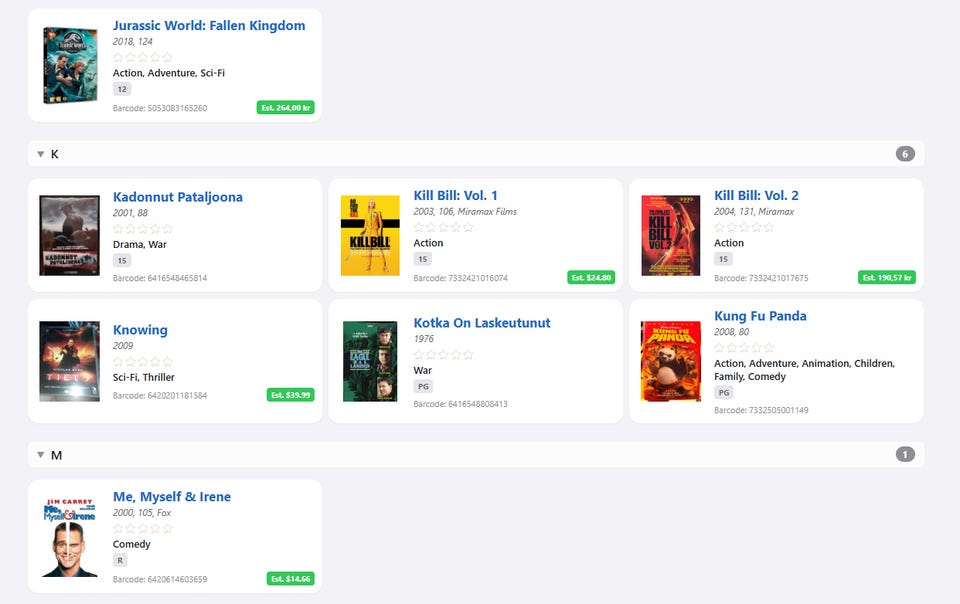Rate Kill Bill: Vol. 1 one star
960x604 pixels.
coord(419,228)
